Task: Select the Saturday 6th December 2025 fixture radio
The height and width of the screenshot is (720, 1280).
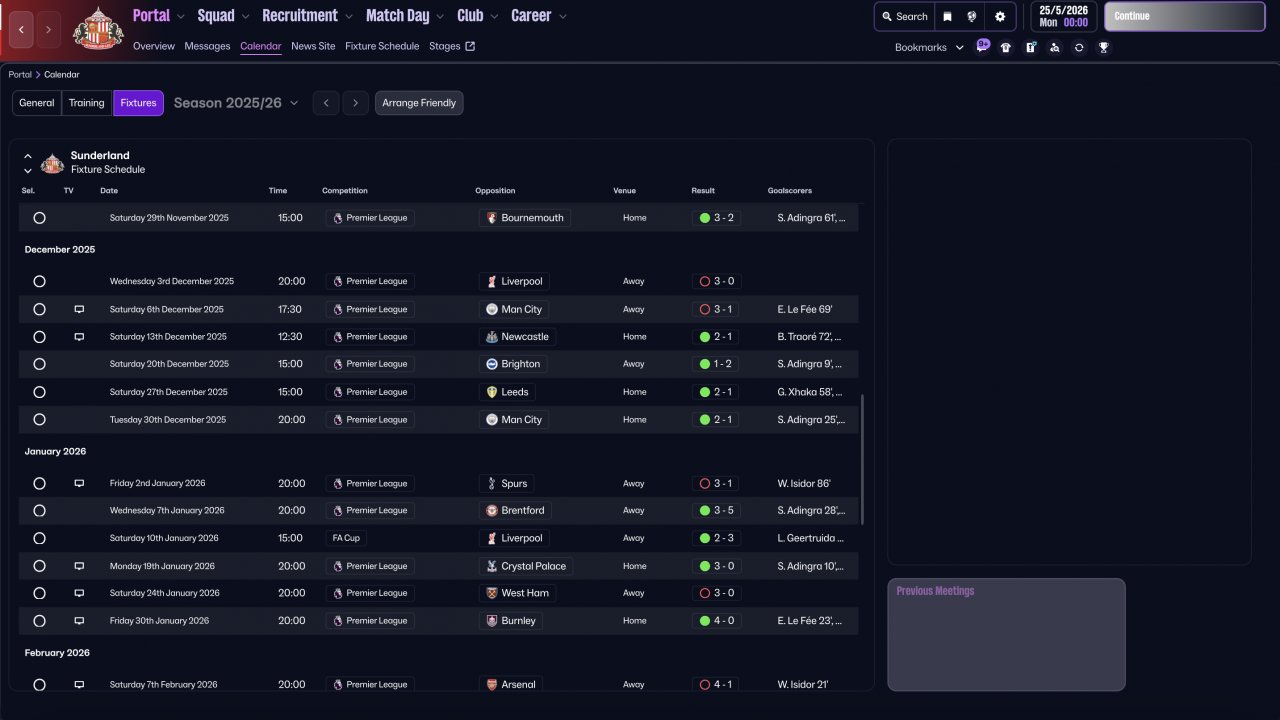Action: click(x=39, y=310)
